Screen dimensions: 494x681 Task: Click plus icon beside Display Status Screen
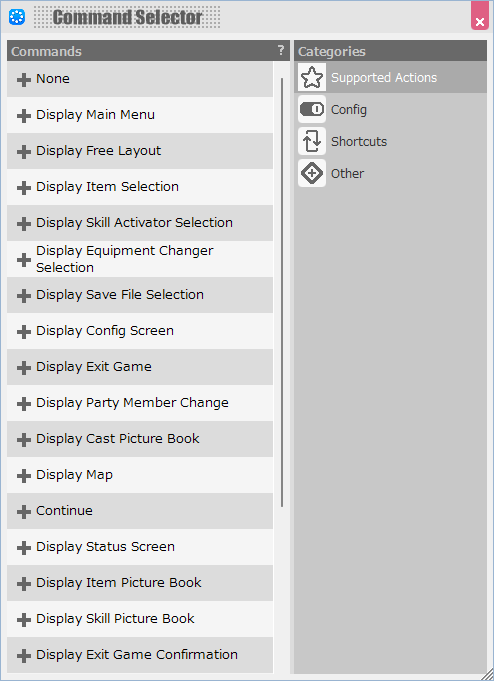point(24,549)
